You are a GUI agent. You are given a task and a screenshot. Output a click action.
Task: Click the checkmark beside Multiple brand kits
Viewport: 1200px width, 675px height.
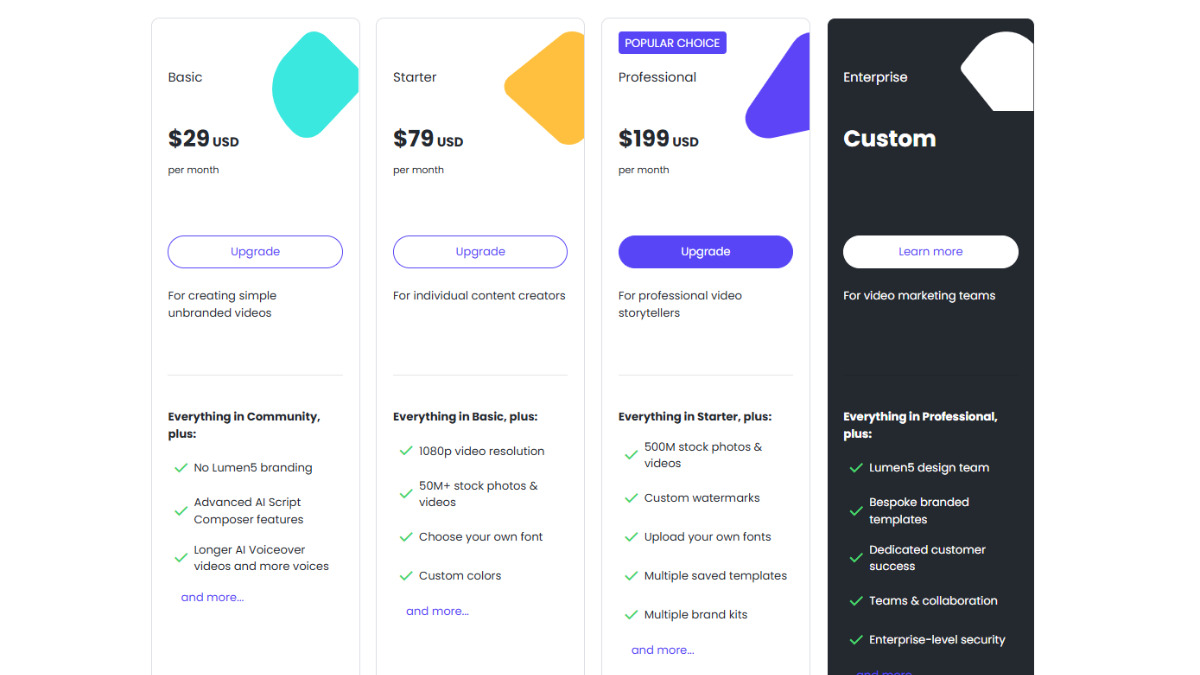(x=631, y=615)
